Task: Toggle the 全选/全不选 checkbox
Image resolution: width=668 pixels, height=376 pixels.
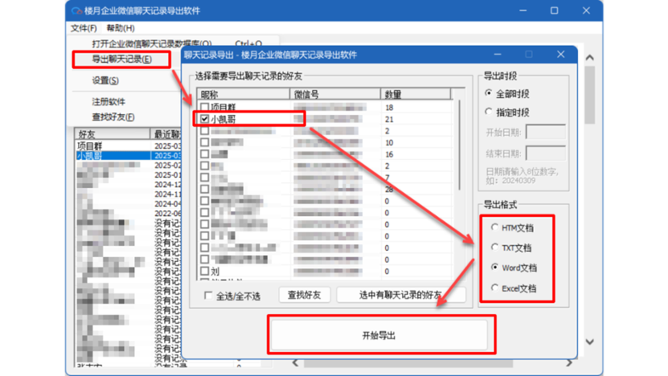Action: (x=208, y=296)
